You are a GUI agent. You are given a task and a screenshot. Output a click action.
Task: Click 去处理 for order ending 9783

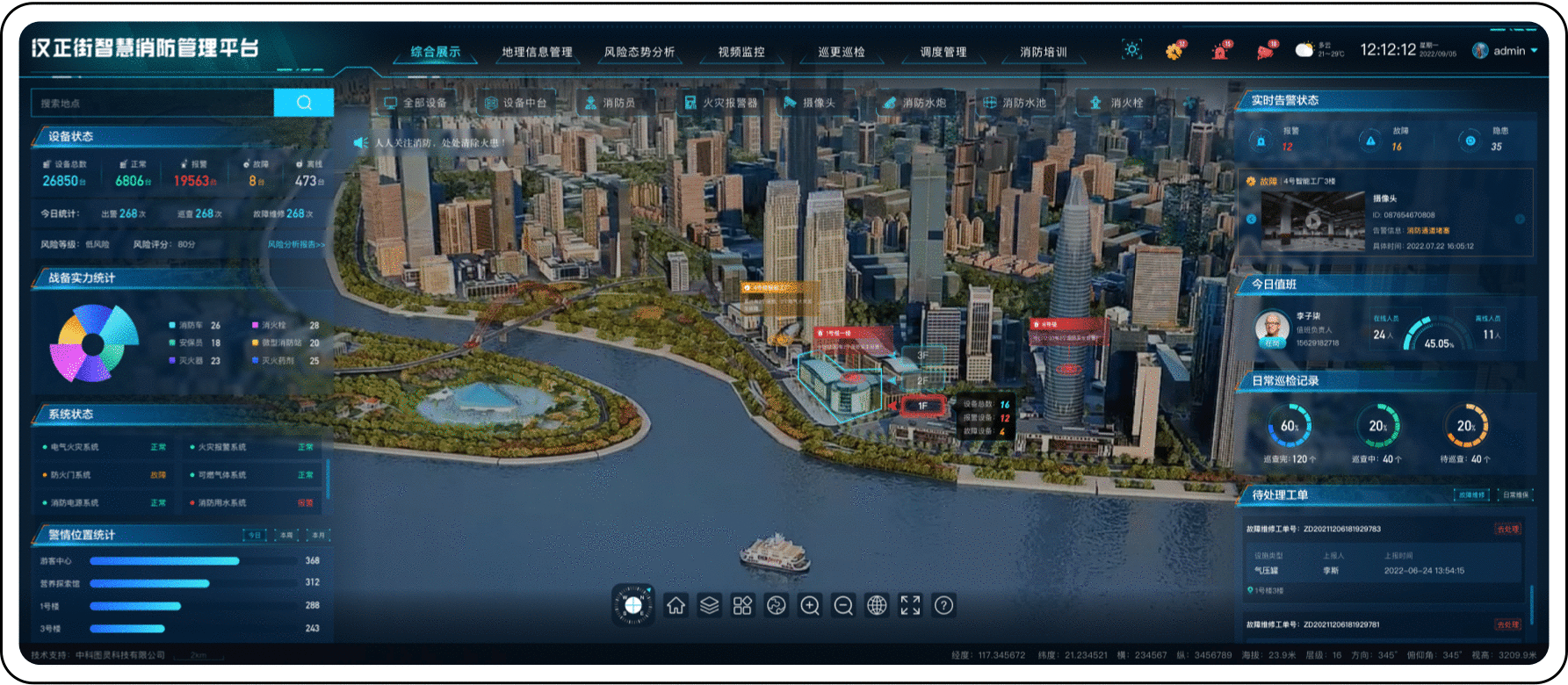coord(1507,530)
